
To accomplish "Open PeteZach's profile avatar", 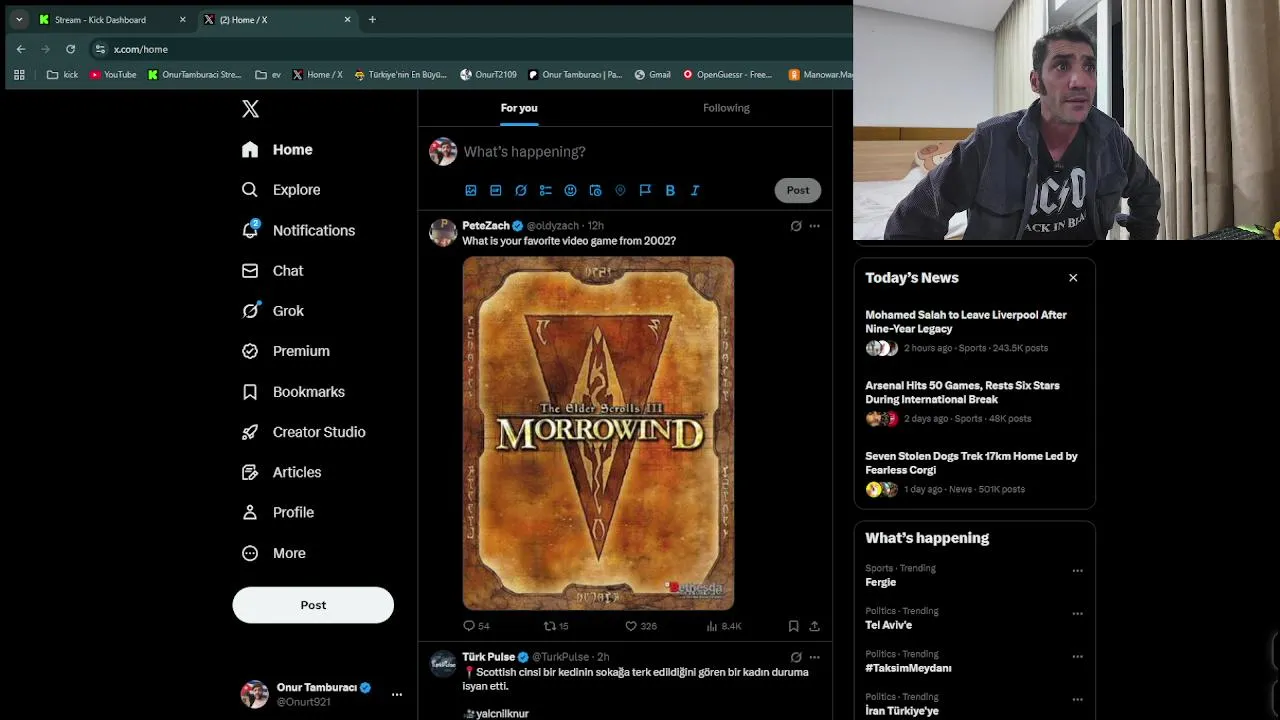I will click(443, 232).
